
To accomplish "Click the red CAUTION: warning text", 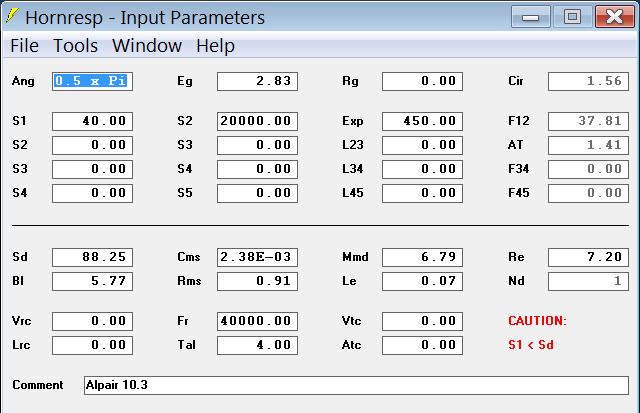I will tap(538, 321).
